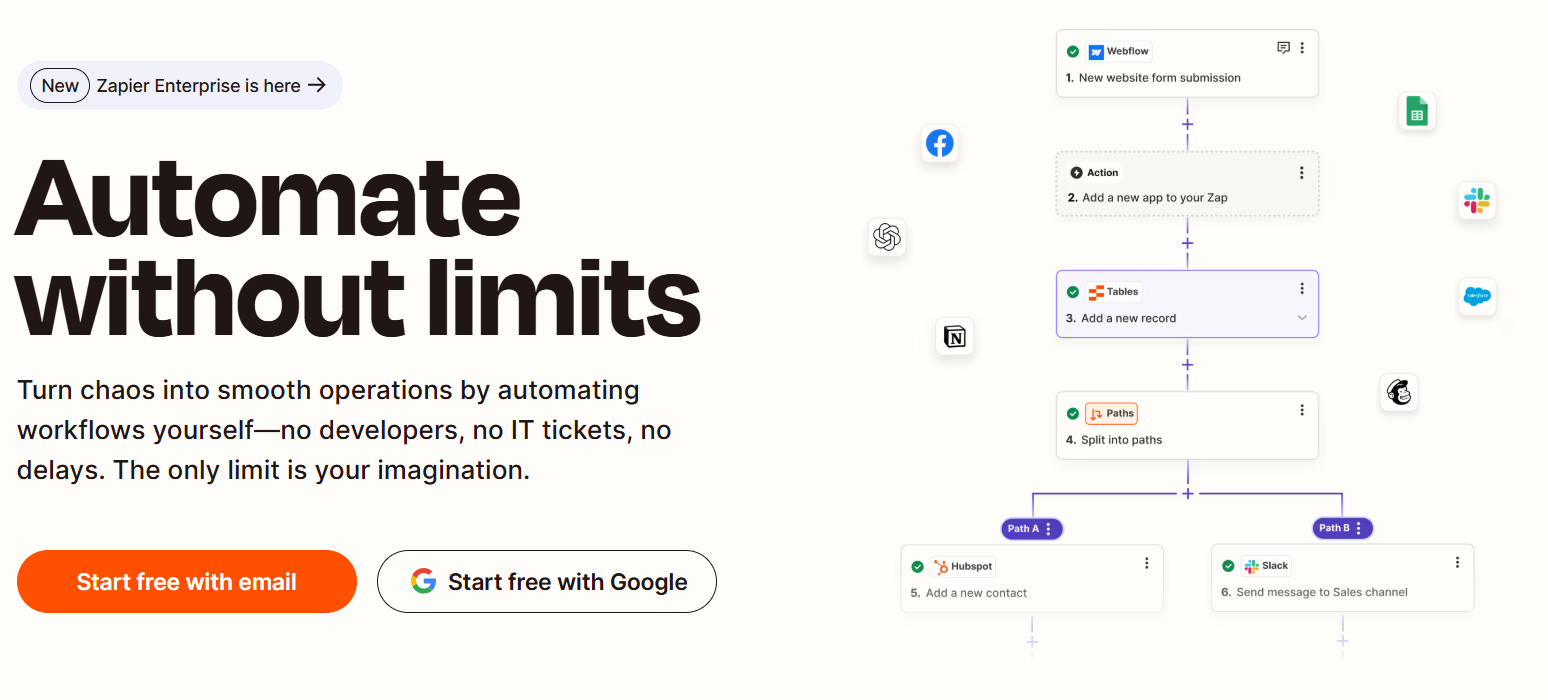Add a step below Webflow with plus
The height and width of the screenshot is (700, 1548).
(x=1187, y=125)
